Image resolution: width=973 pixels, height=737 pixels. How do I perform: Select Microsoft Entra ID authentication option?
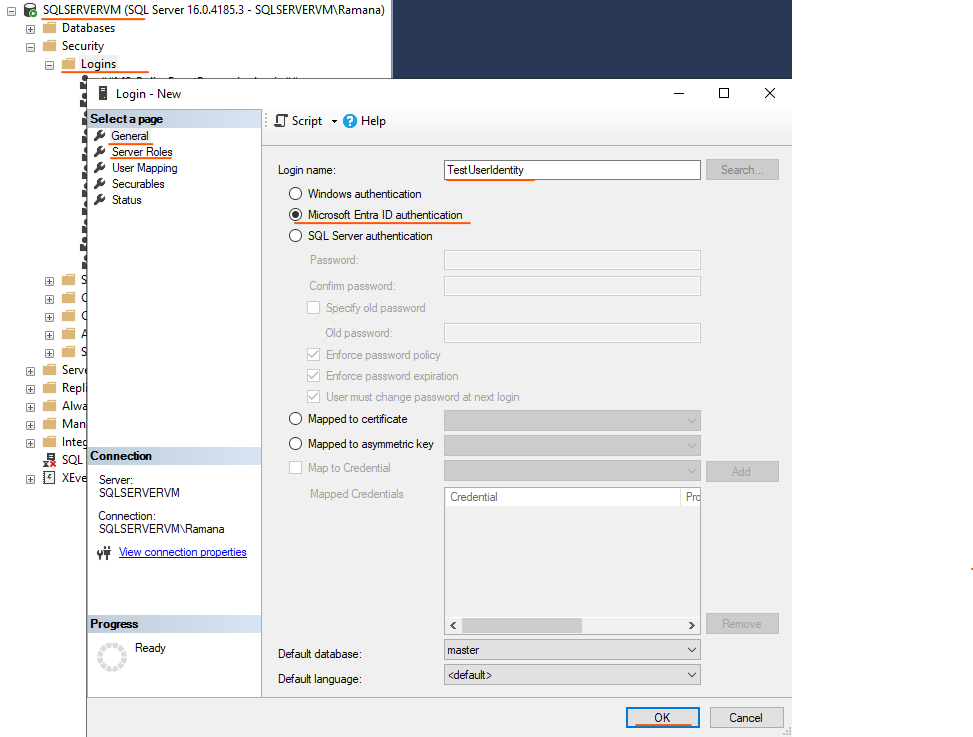click(295, 215)
